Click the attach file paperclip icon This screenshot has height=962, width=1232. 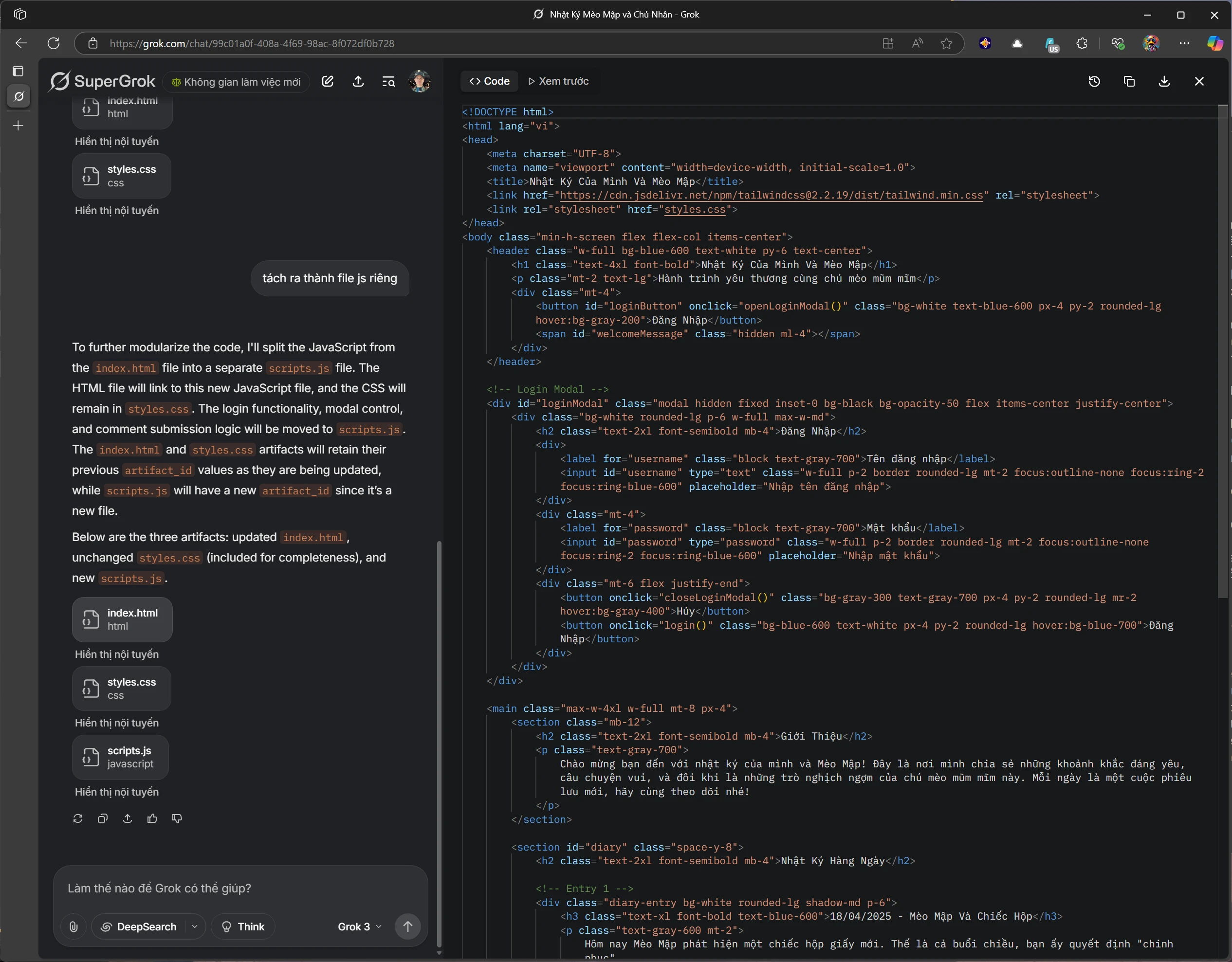(74, 926)
